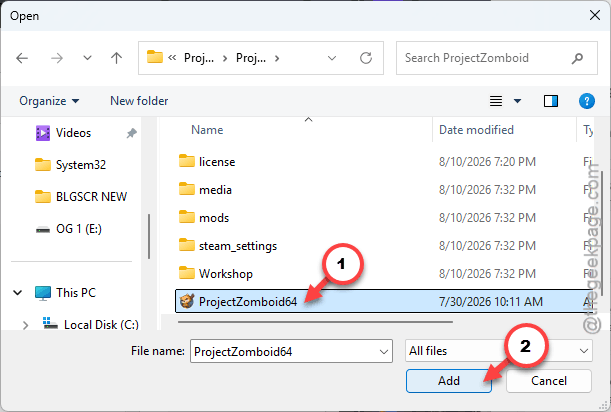Click license date 8/10/2026 7:20 PM
Image resolution: width=611 pixels, height=412 pixels.
487,162
